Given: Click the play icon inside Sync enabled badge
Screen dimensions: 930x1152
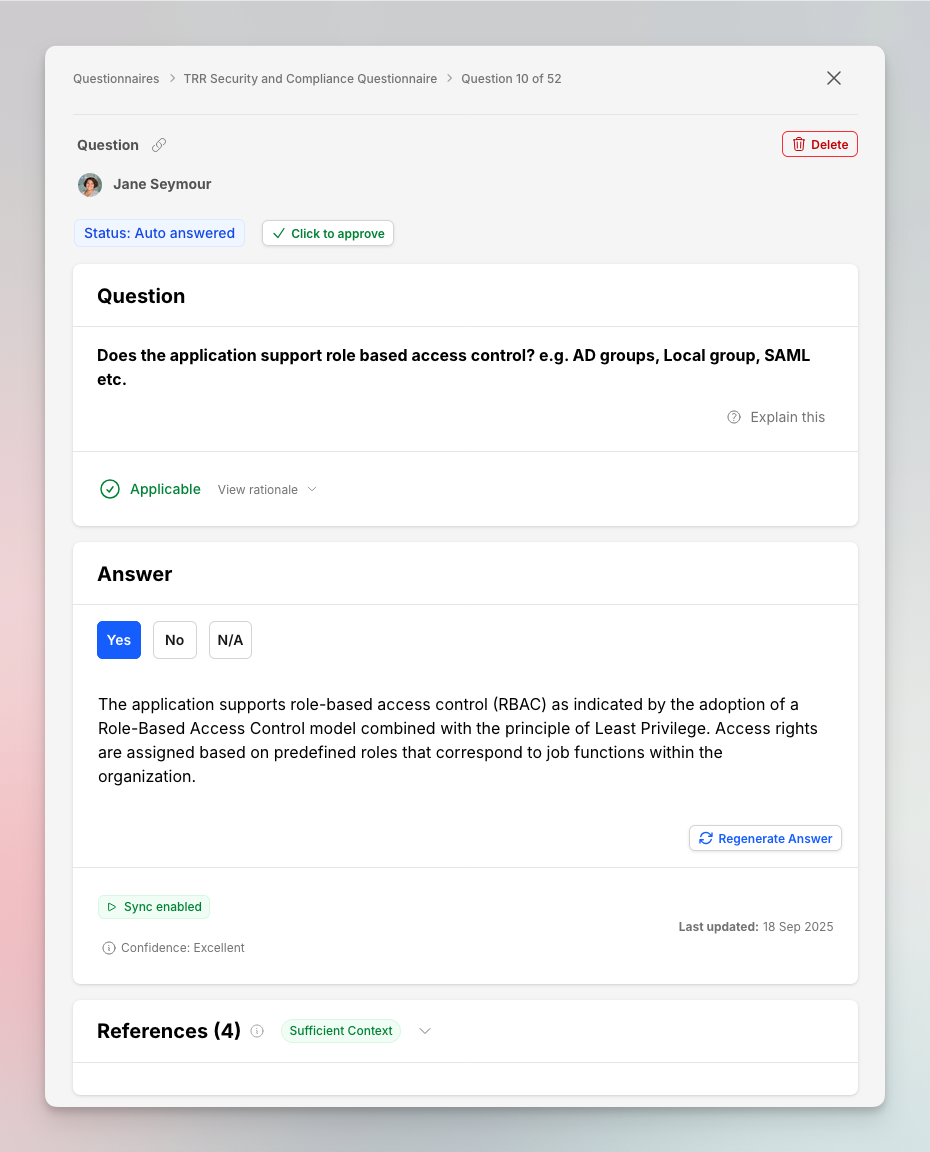Looking at the screenshot, I should point(113,907).
